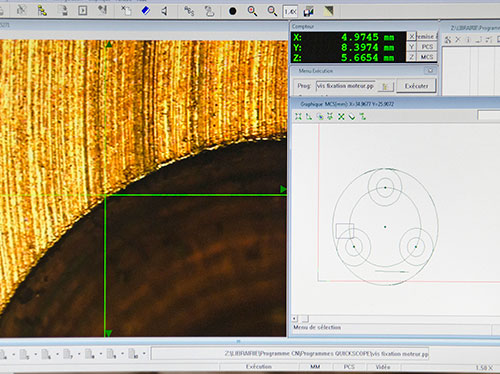
Task: Click the X value '4.9745 mm' readout
Action: (x=367, y=37)
